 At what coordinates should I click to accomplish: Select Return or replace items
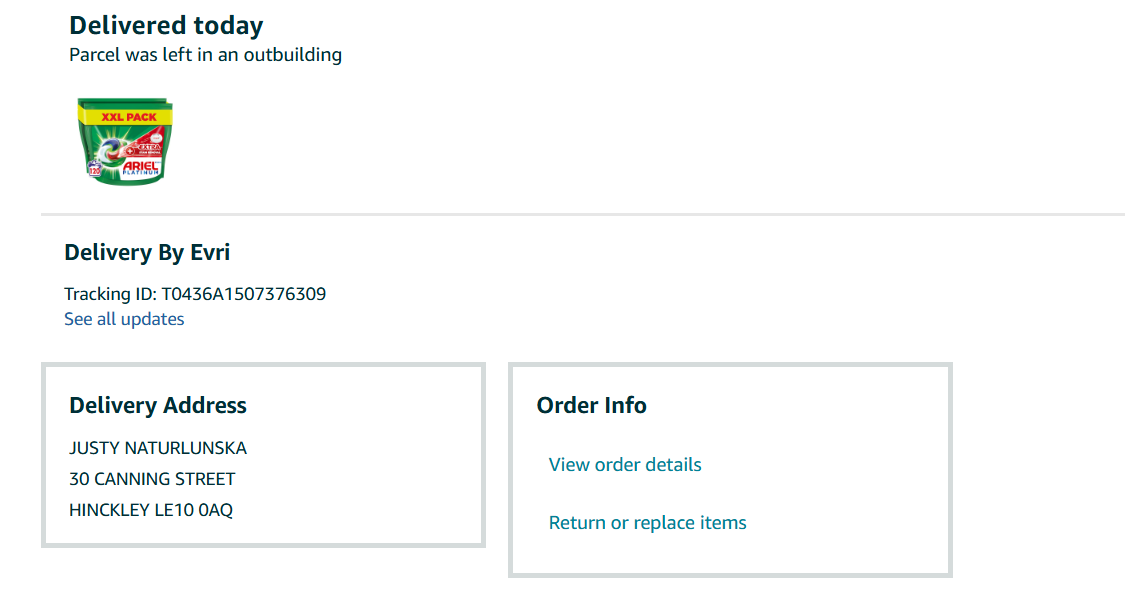point(647,522)
